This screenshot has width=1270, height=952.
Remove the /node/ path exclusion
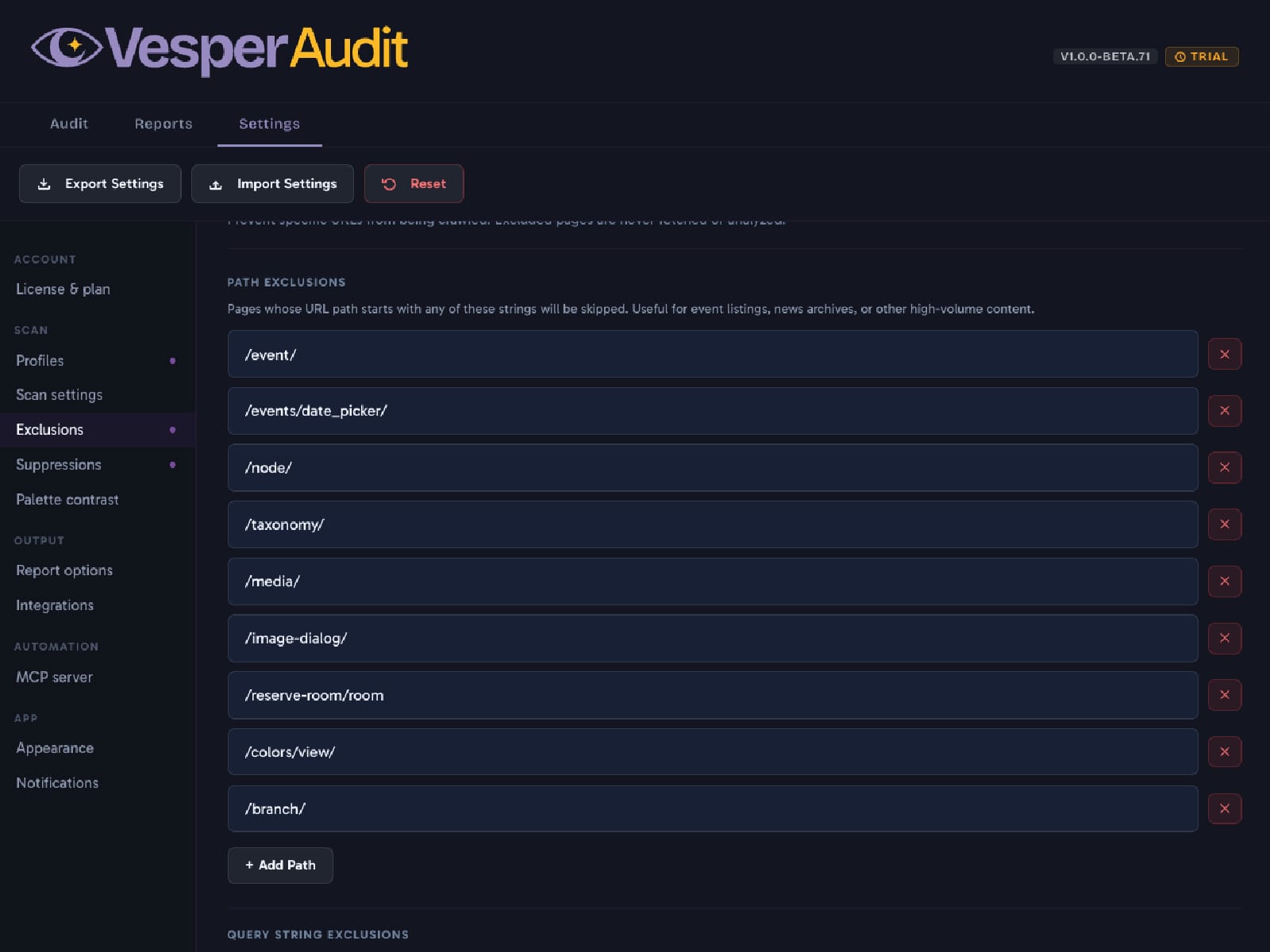coord(1225,467)
